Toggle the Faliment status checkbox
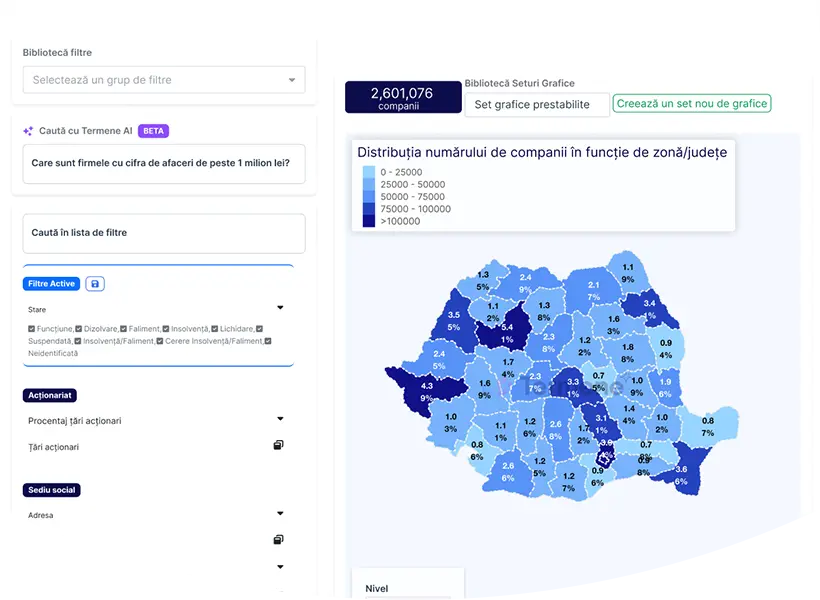Screen dimensions: 820x600 click(x=124, y=329)
